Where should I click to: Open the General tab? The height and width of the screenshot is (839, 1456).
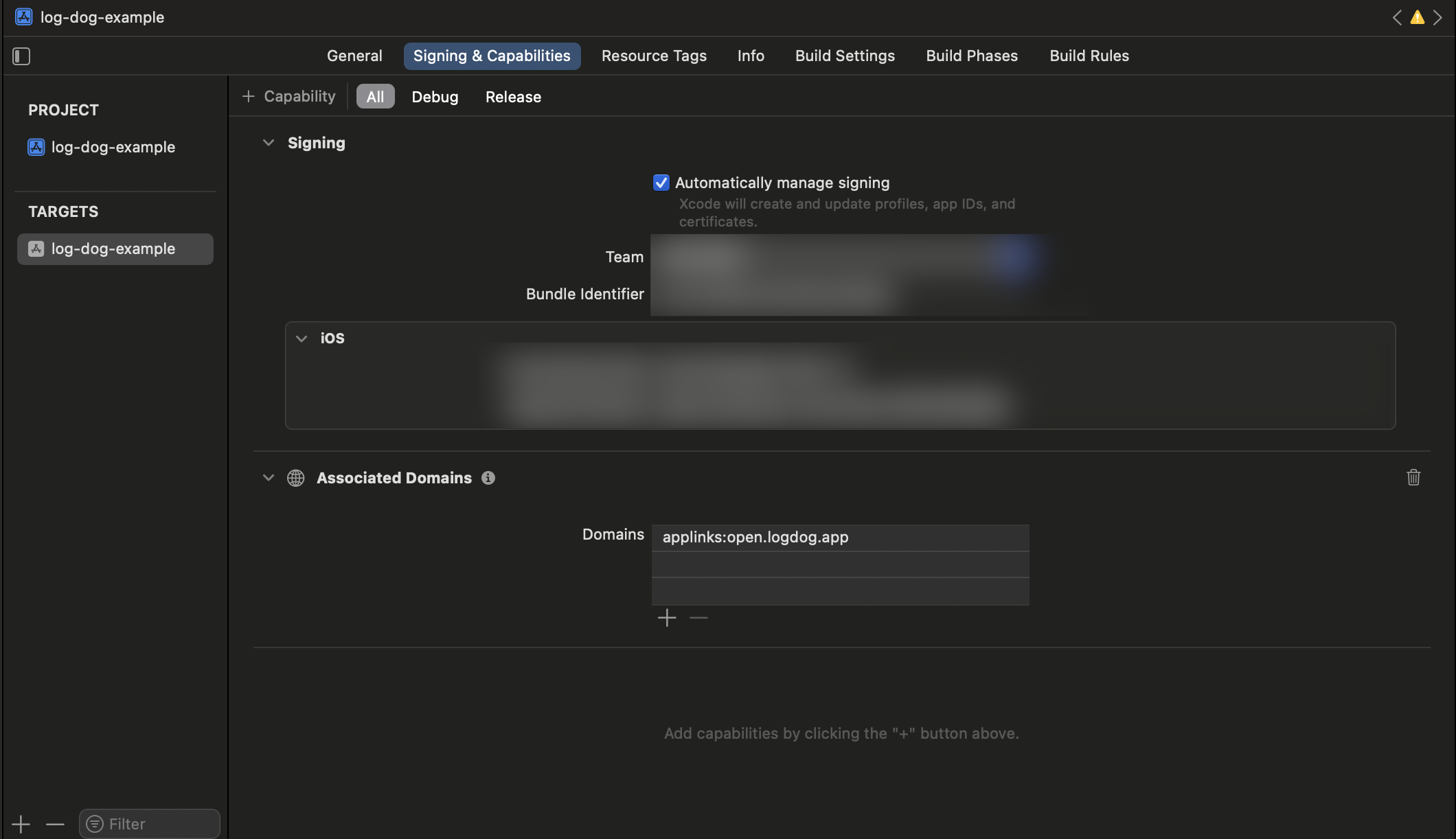(354, 56)
